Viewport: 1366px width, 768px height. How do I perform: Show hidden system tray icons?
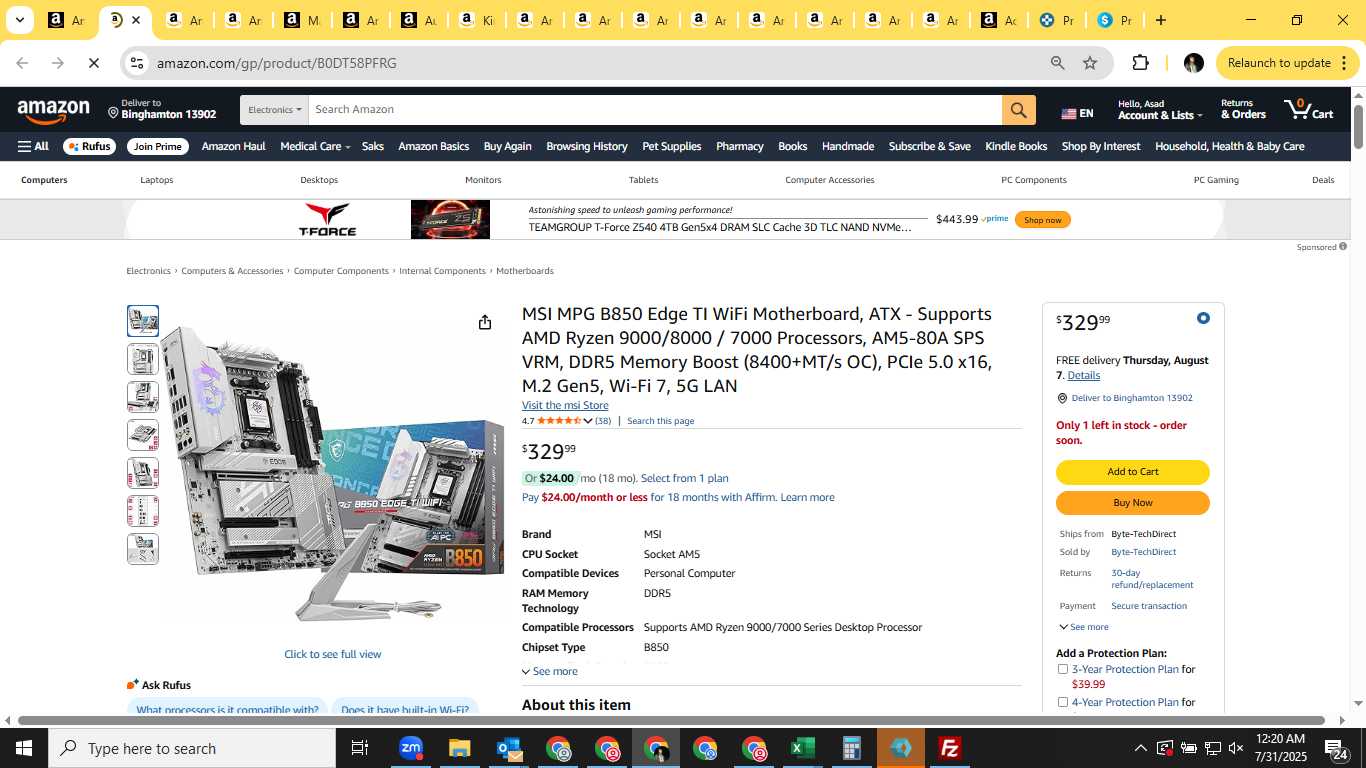(x=1140, y=748)
